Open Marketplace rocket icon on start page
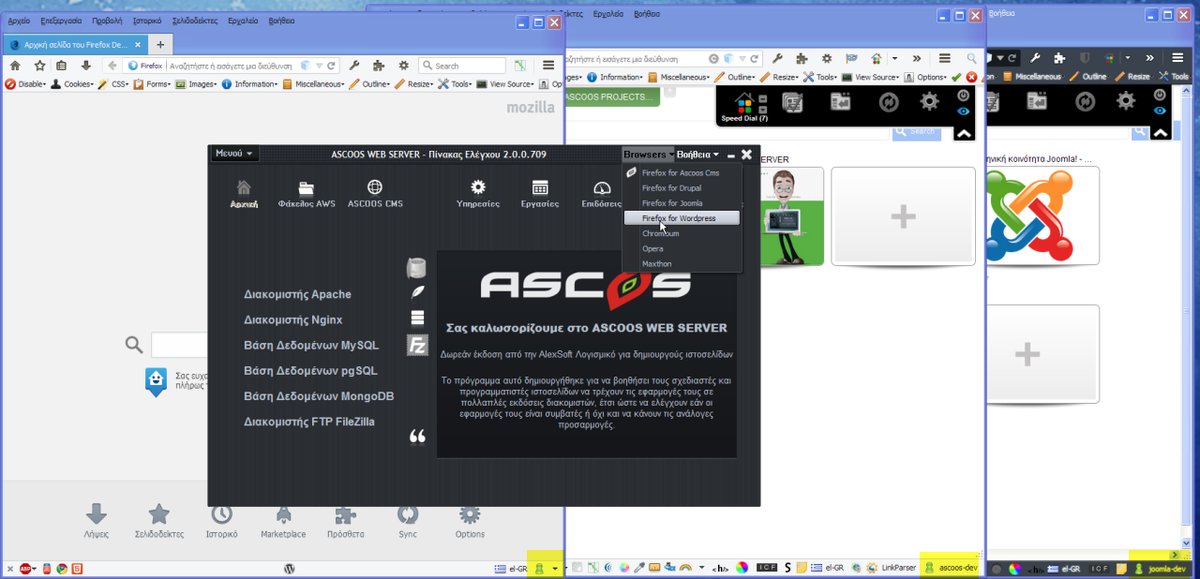Screen dimensions: 1200x579 [283, 514]
